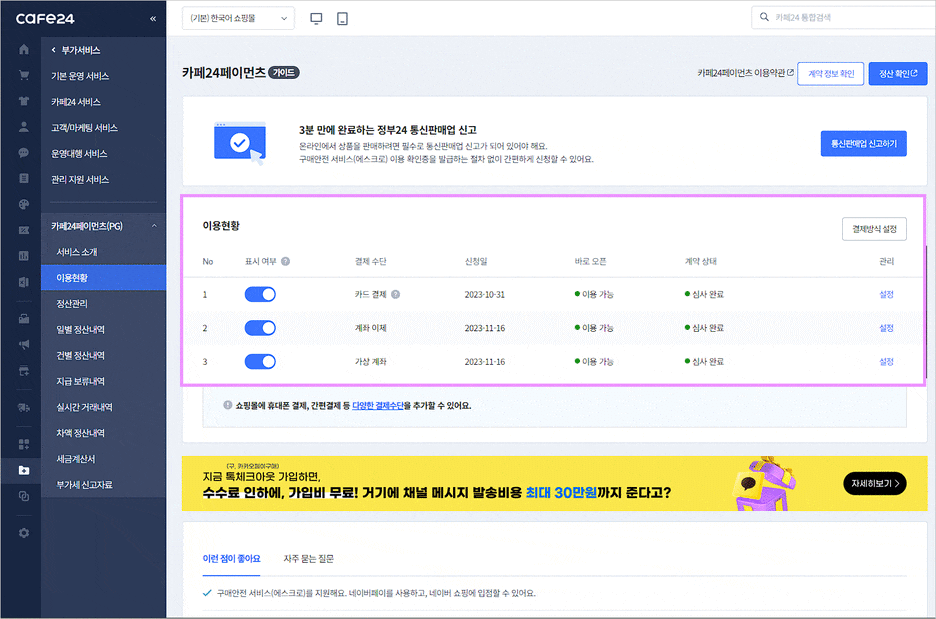
Task: Open 고객/마케팅 서비스 menu
Action: 84,128
